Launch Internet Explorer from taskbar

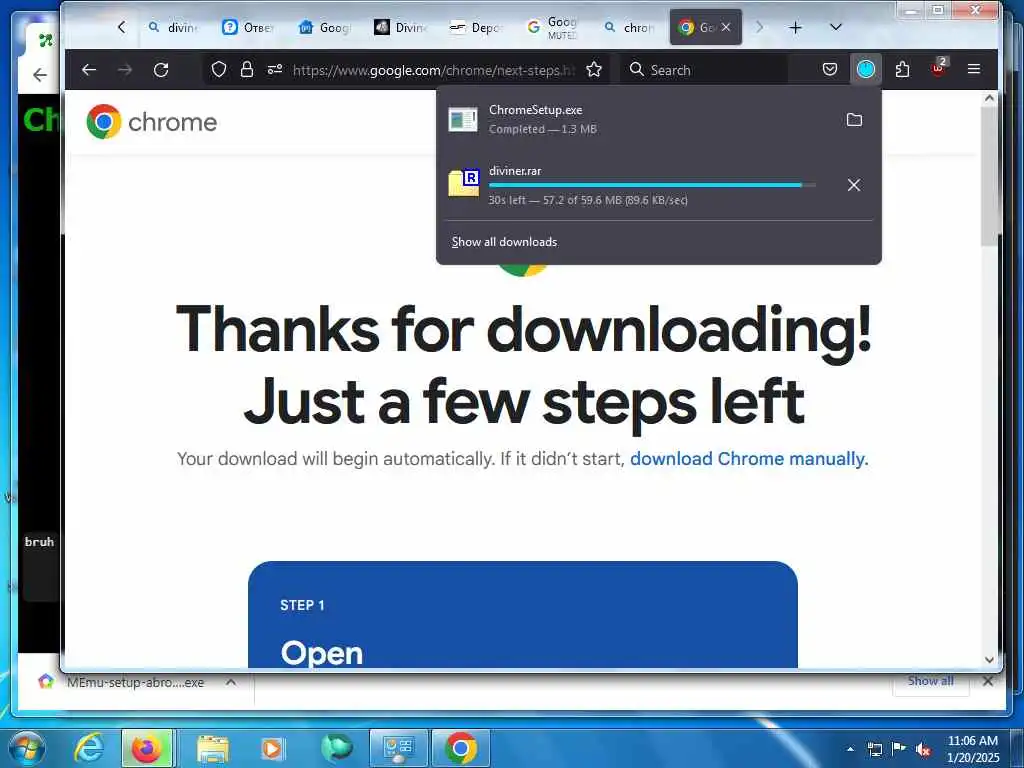click(x=89, y=748)
